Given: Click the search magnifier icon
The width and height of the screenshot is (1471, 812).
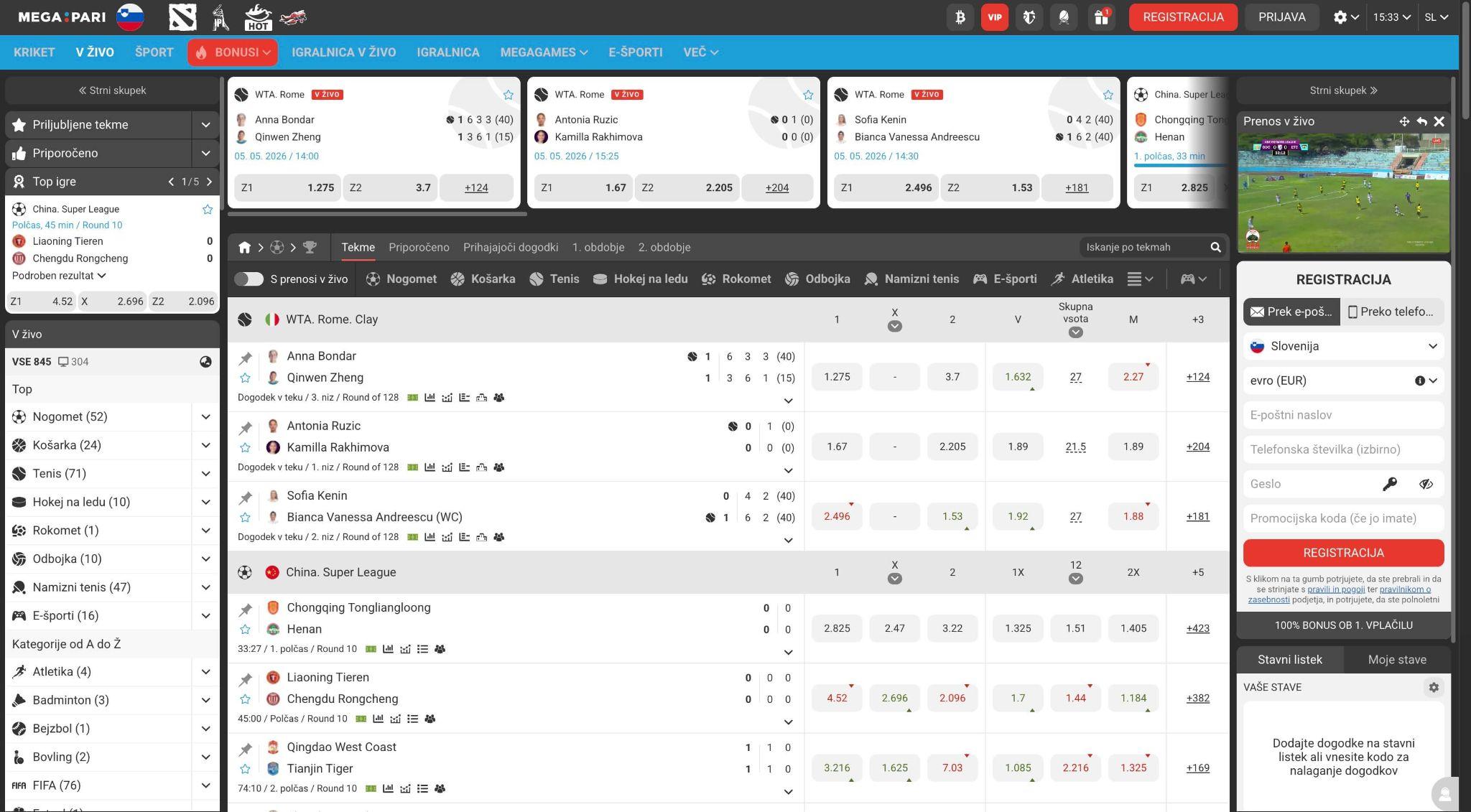Looking at the screenshot, I should point(1215,247).
